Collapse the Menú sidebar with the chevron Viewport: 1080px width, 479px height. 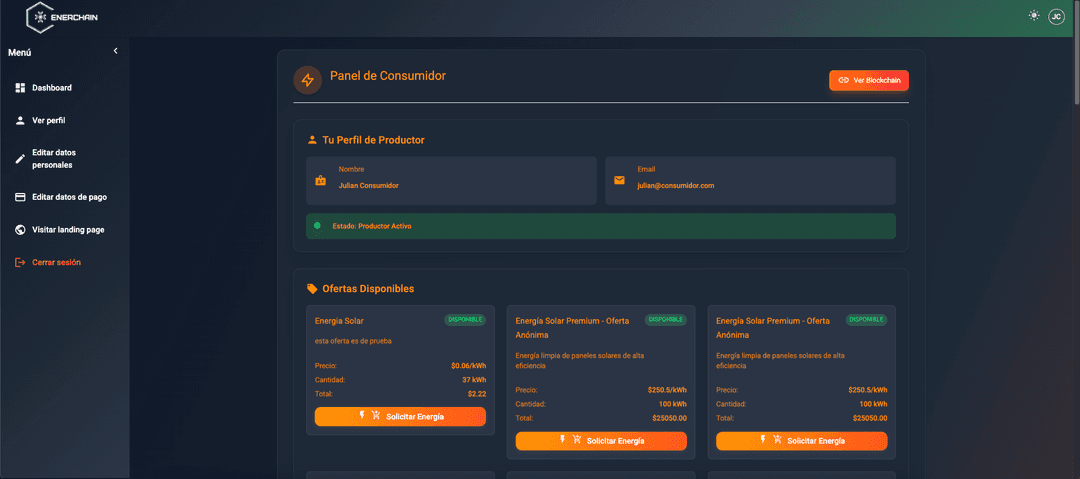tap(116, 51)
